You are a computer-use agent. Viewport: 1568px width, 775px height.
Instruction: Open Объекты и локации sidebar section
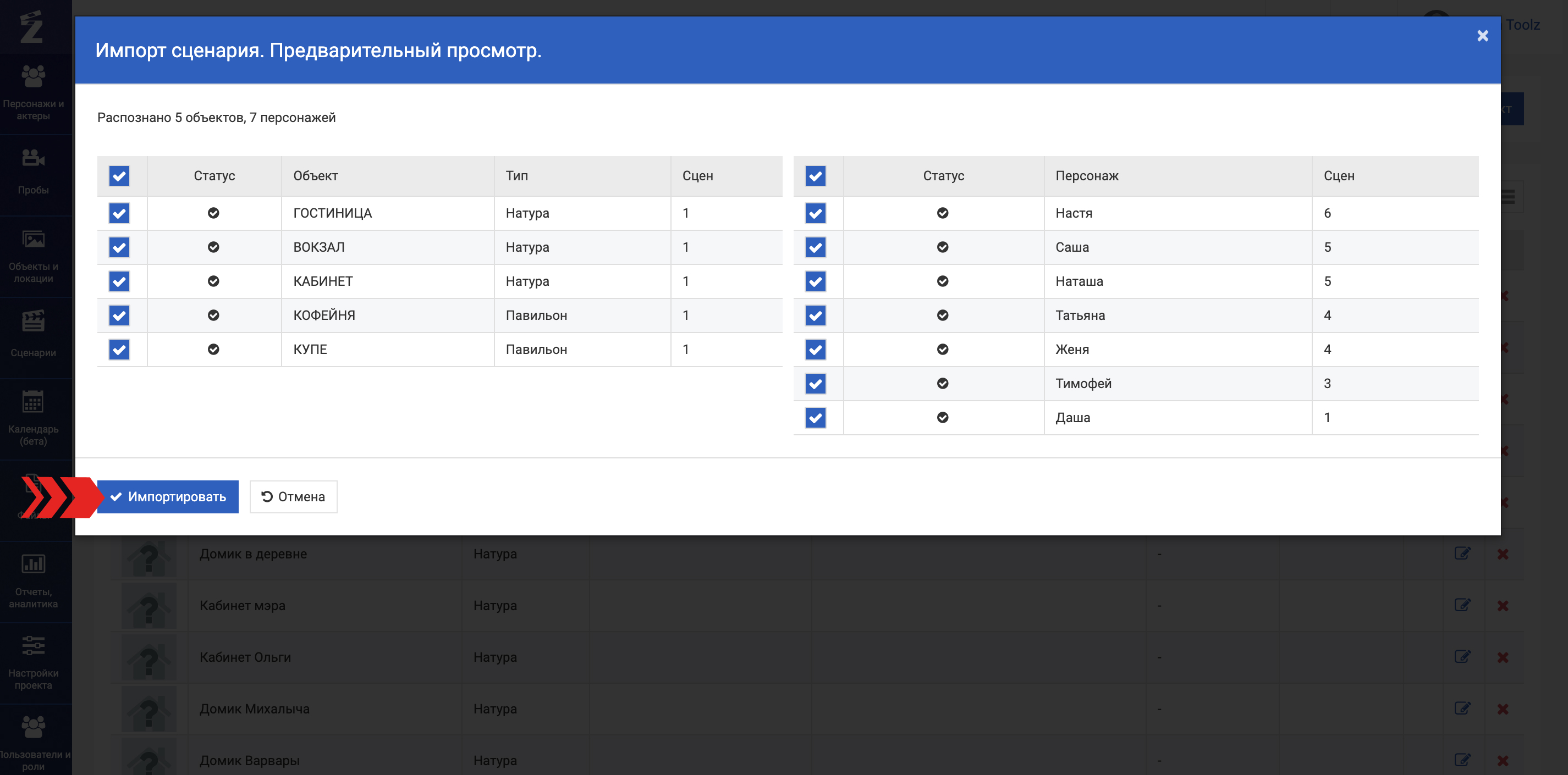tap(34, 256)
